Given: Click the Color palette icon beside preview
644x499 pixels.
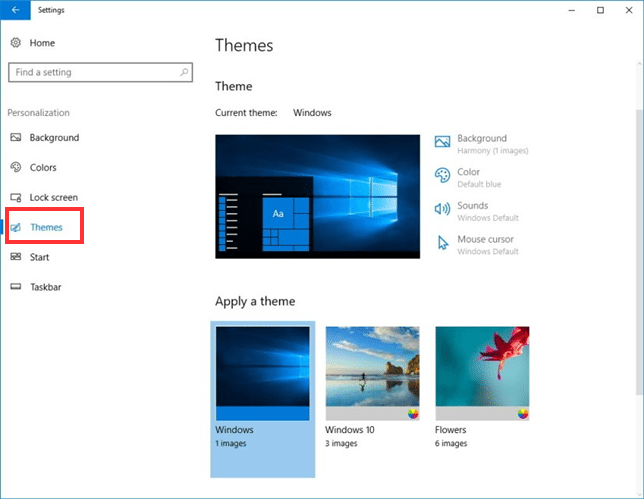Looking at the screenshot, I should (x=442, y=175).
